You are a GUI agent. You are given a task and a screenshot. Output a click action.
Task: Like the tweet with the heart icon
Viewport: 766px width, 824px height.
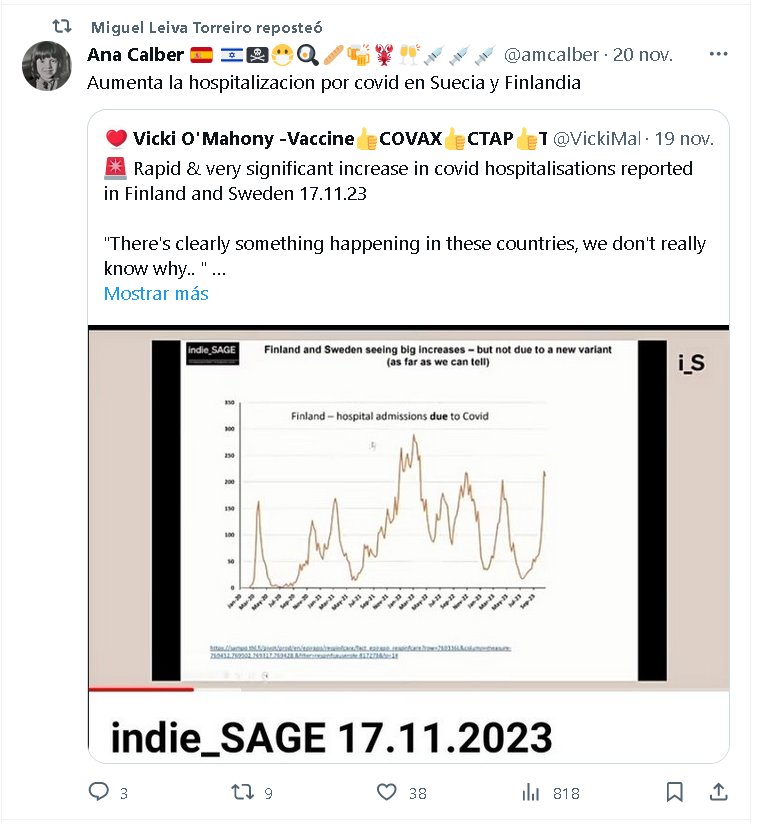click(x=387, y=792)
